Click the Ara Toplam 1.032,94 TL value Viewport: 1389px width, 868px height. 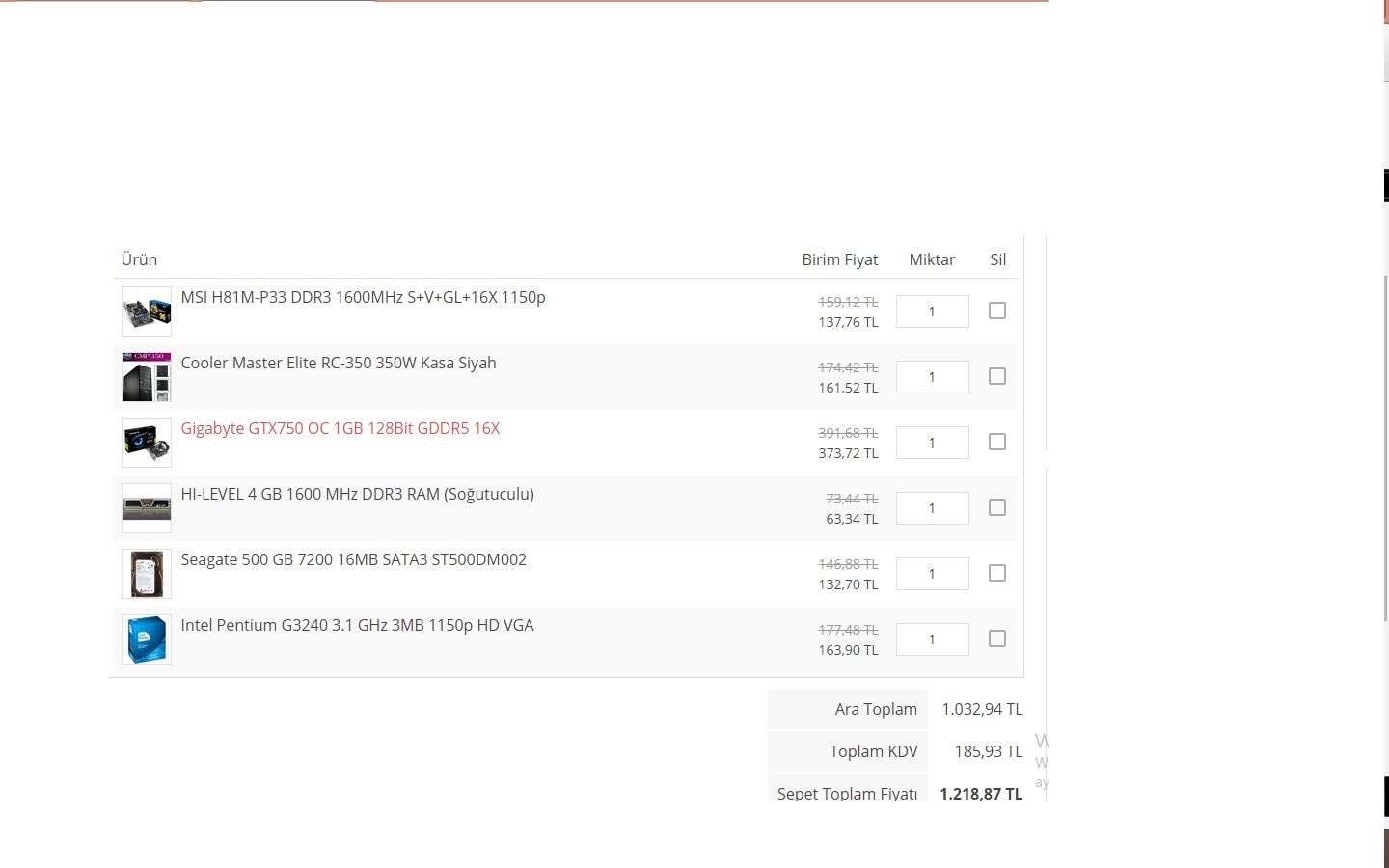click(982, 709)
